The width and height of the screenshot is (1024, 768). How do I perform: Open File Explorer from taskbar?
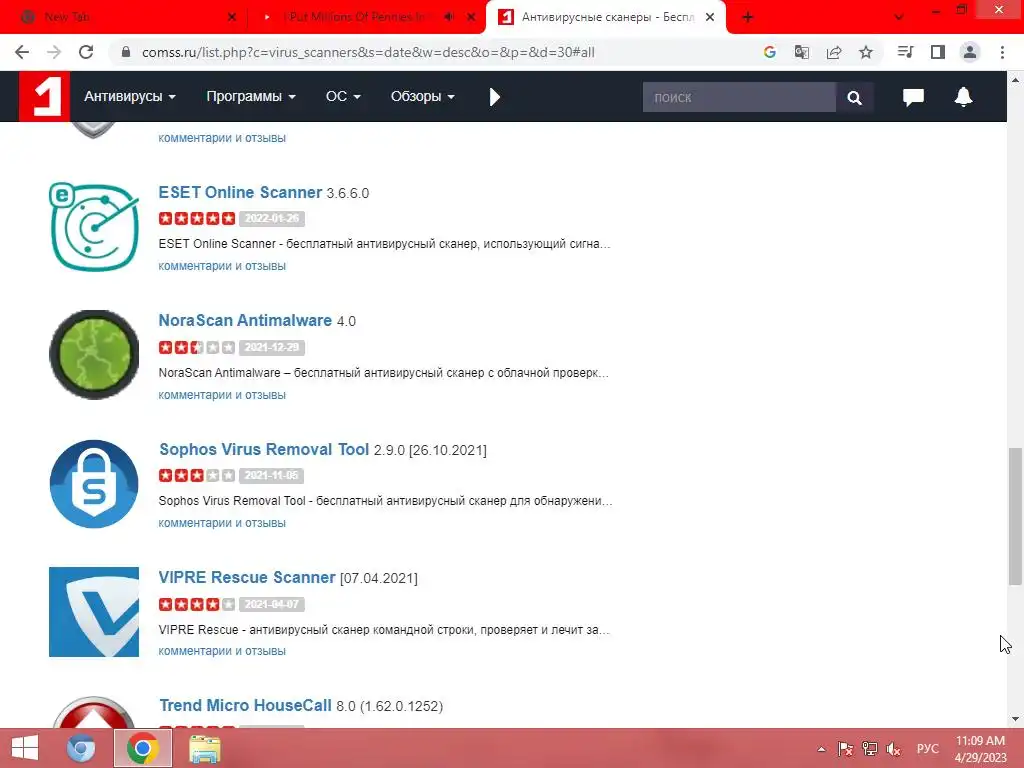(x=205, y=749)
